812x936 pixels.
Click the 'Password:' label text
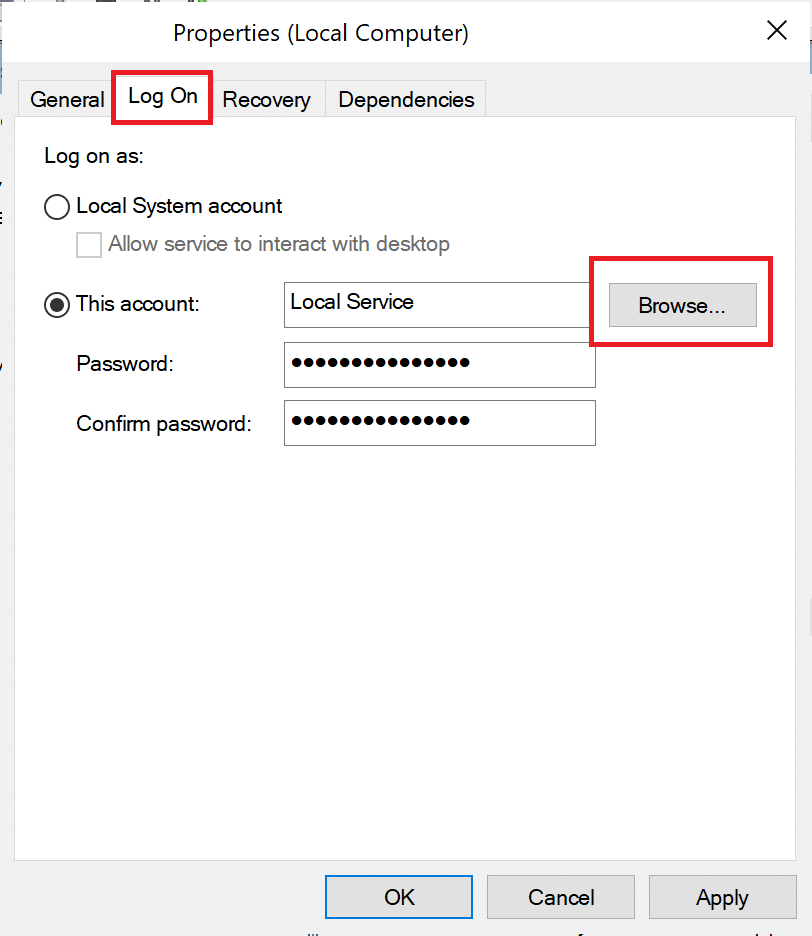click(x=125, y=364)
